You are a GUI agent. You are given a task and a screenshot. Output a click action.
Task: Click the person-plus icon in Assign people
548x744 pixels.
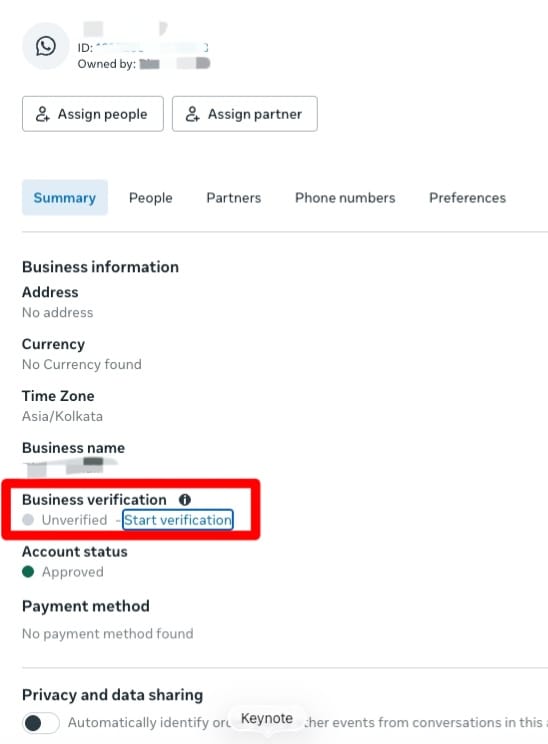pyautogui.click(x=43, y=114)
